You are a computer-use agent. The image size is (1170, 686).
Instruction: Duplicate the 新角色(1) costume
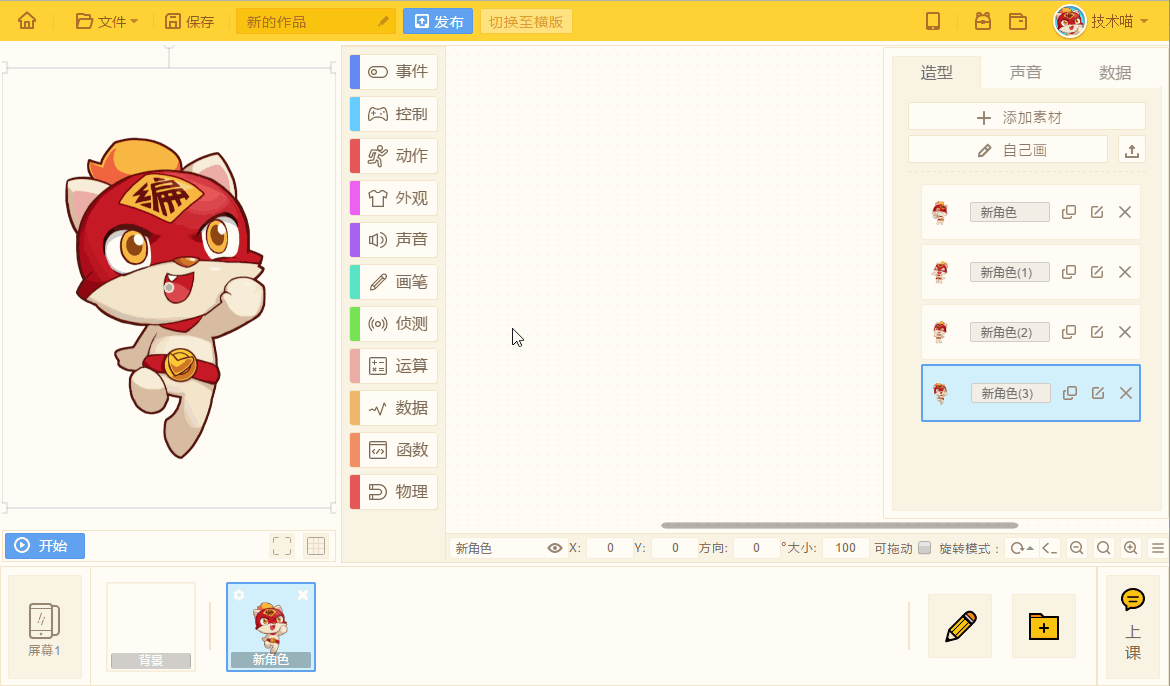click(x=1069, y=272)
